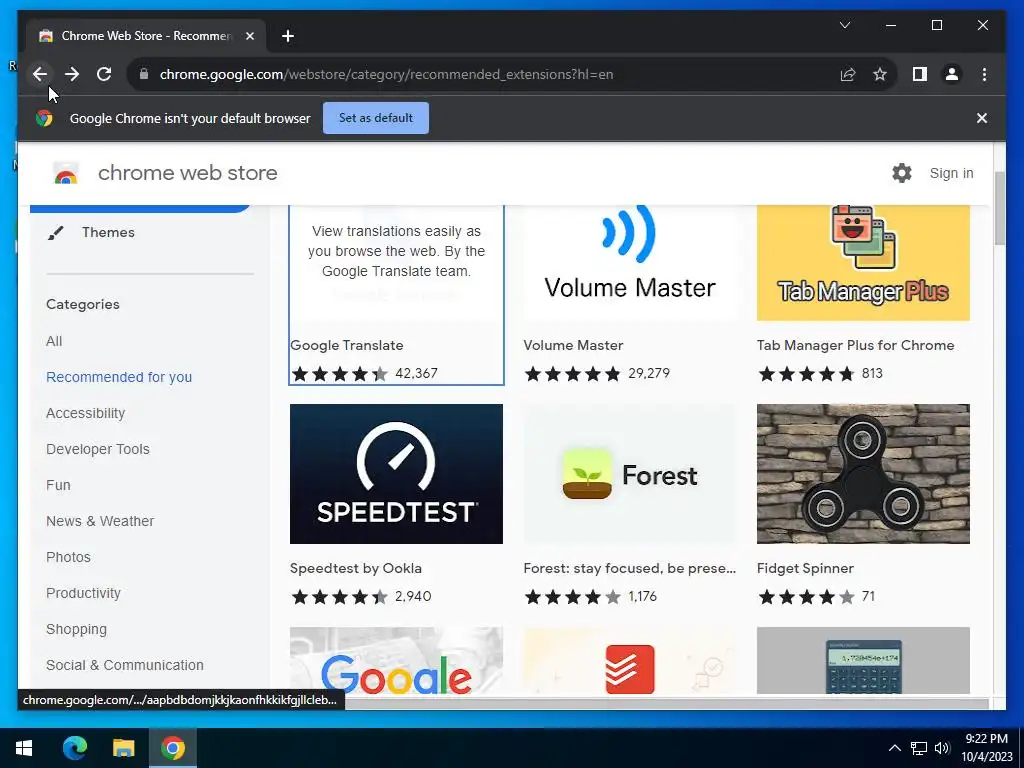Click the Chrome Web Store rainbow logo
The width and height of the screenshot is (1024, 768).
[66, 173]
